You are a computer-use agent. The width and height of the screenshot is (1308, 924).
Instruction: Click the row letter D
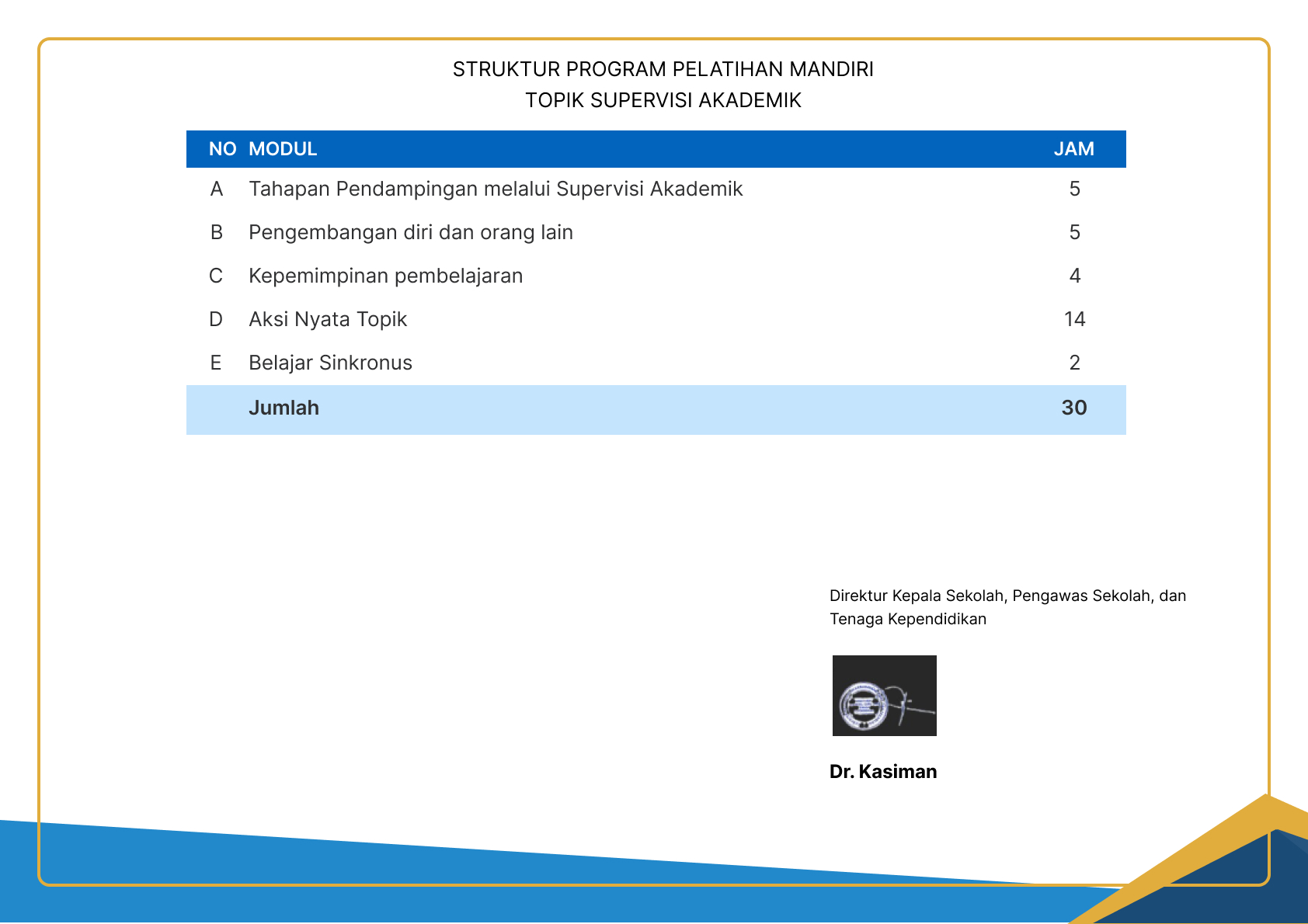click(x=216, y=320)
